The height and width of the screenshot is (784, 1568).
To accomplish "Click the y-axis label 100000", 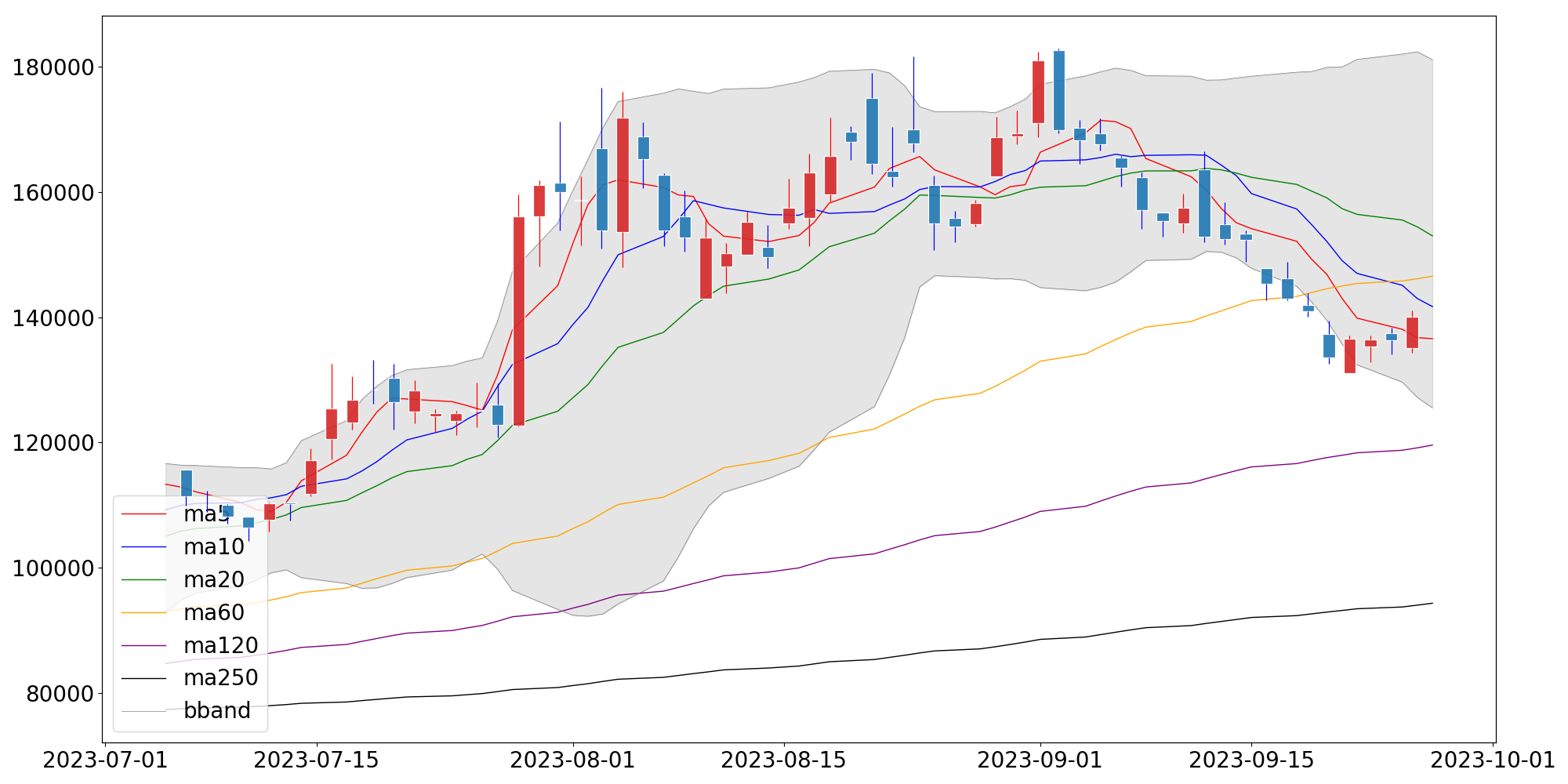I will pyautogui.click(x=54, y=568).
